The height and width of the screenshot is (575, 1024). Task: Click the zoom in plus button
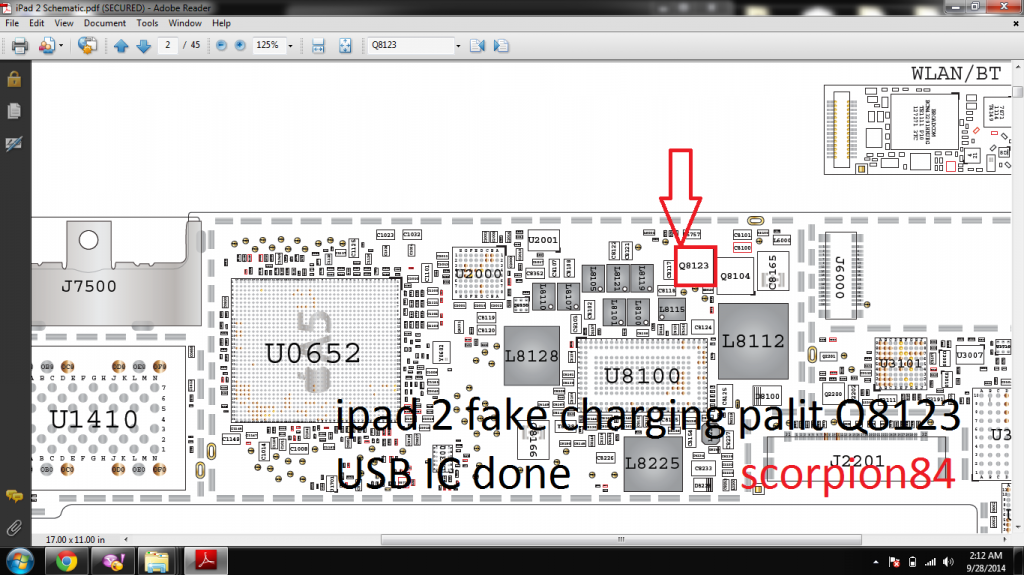tap(240, 46)
